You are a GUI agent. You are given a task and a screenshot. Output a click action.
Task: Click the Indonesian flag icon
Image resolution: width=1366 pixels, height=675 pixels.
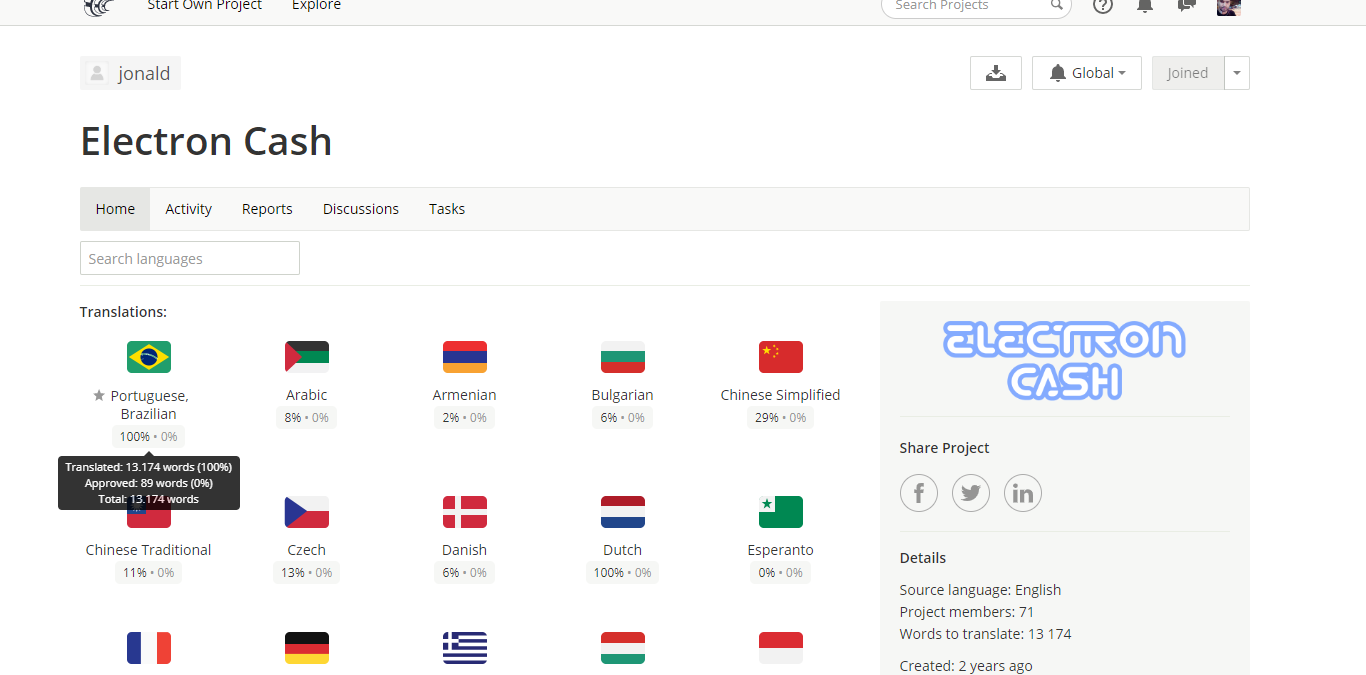(781, 648)
